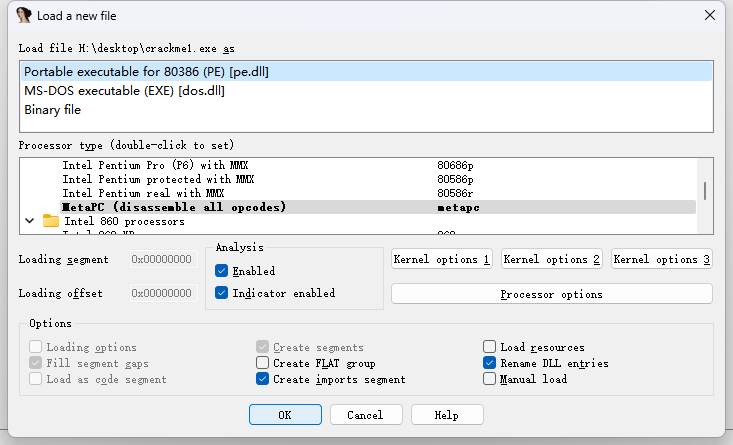Click the Intel 860 processors group label
733x445 pixels.
tap(124, 221)
